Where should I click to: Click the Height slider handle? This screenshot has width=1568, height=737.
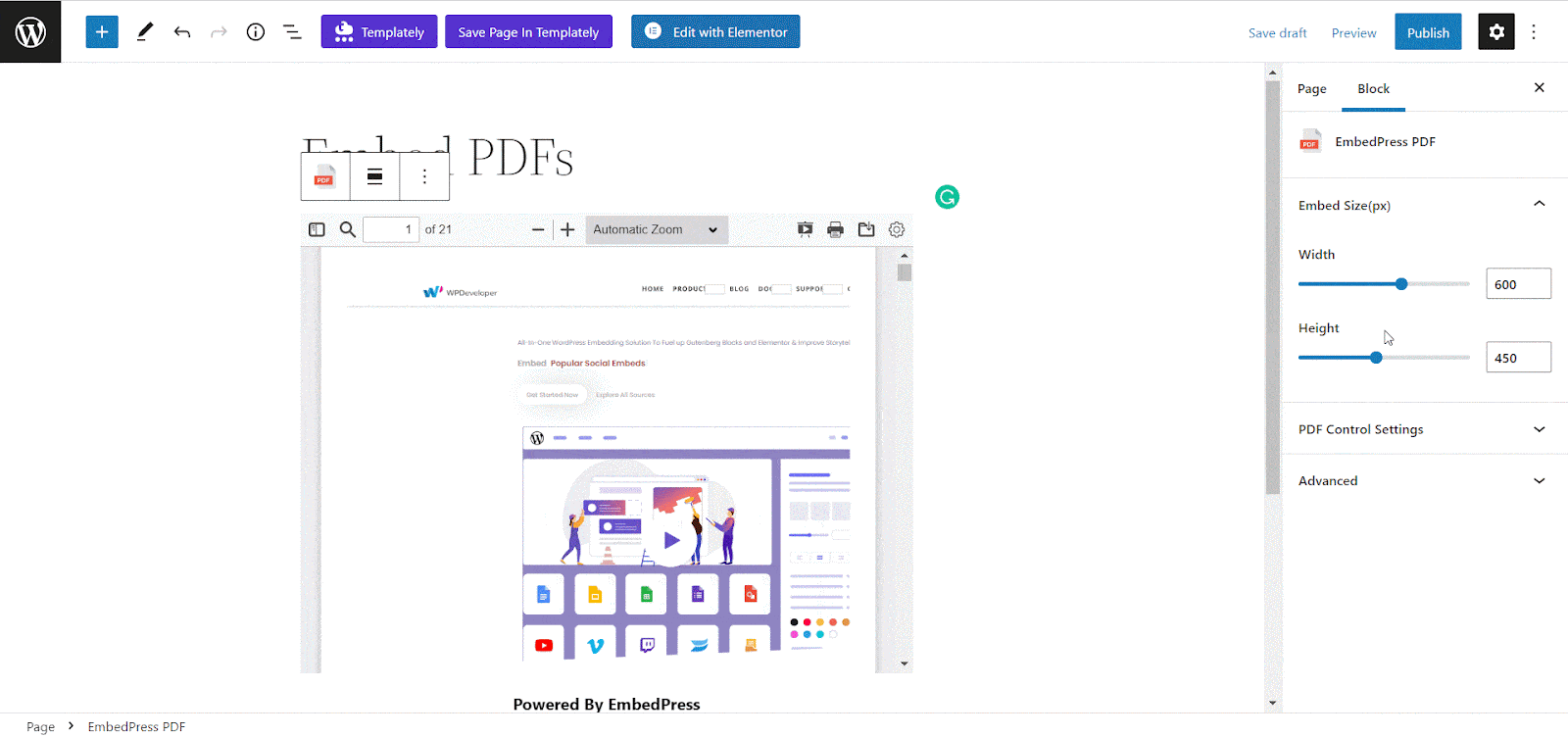[x=1376, y=357]
